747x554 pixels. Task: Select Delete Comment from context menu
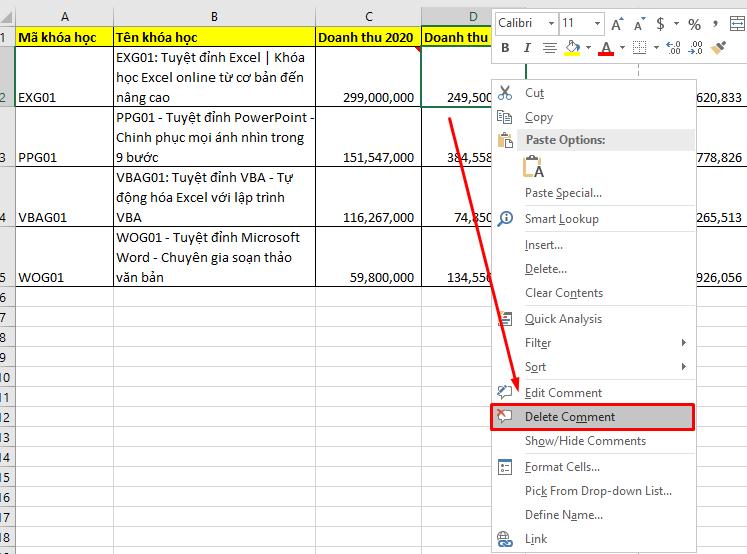click(570, 417)
